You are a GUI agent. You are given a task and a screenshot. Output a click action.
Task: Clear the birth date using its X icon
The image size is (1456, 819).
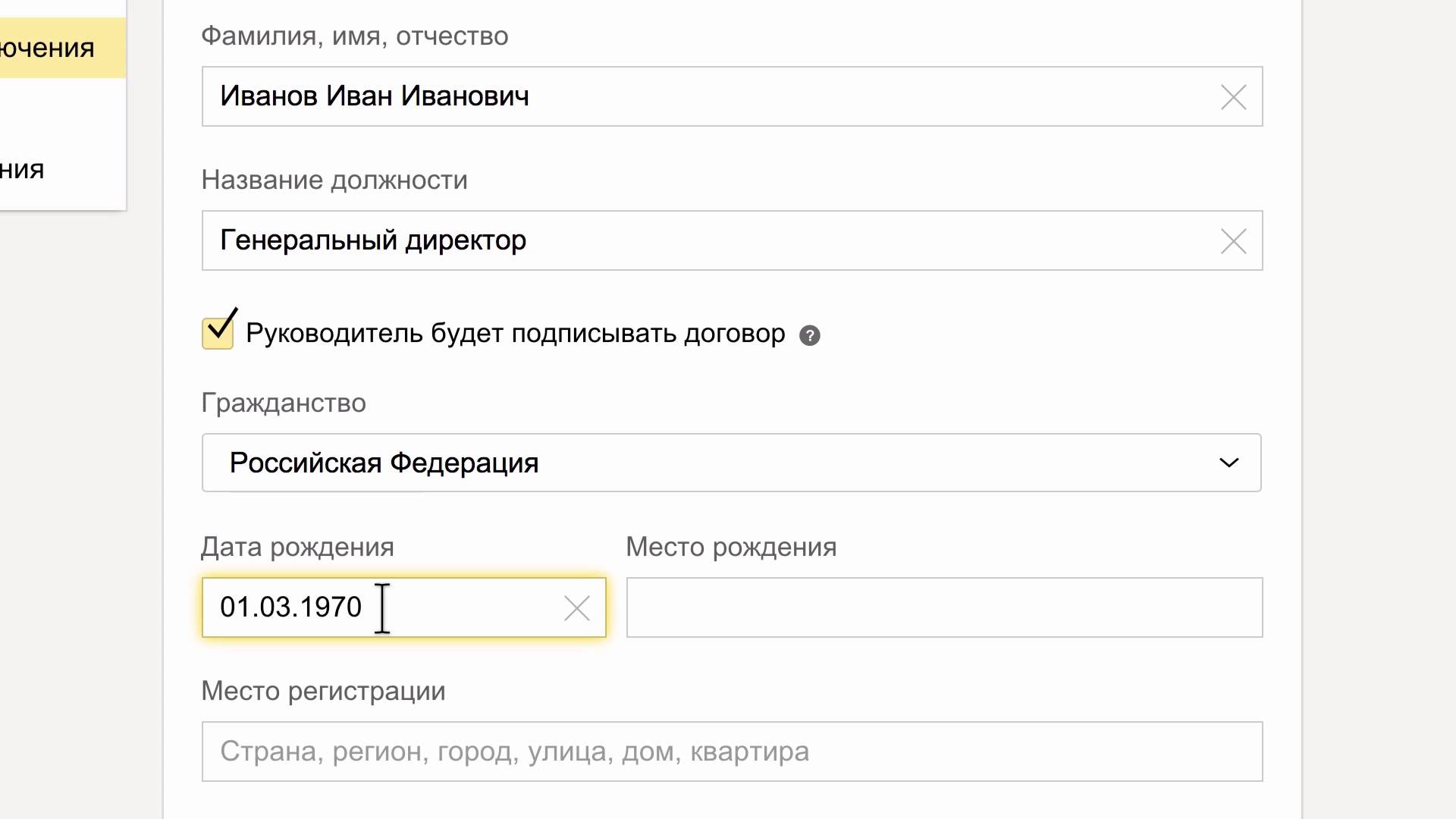tap(577, 607)
